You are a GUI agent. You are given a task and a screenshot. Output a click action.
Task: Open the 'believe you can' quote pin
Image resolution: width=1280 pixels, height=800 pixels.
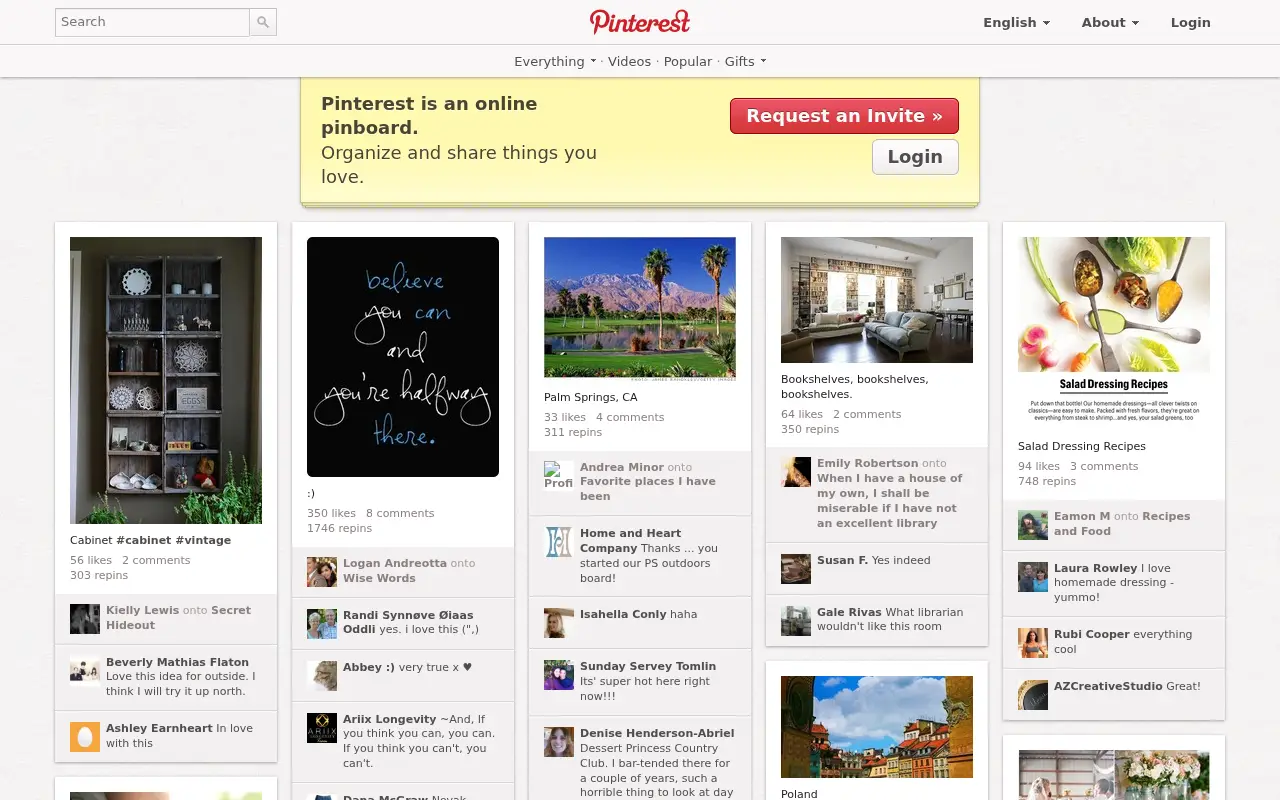point(403,357)
